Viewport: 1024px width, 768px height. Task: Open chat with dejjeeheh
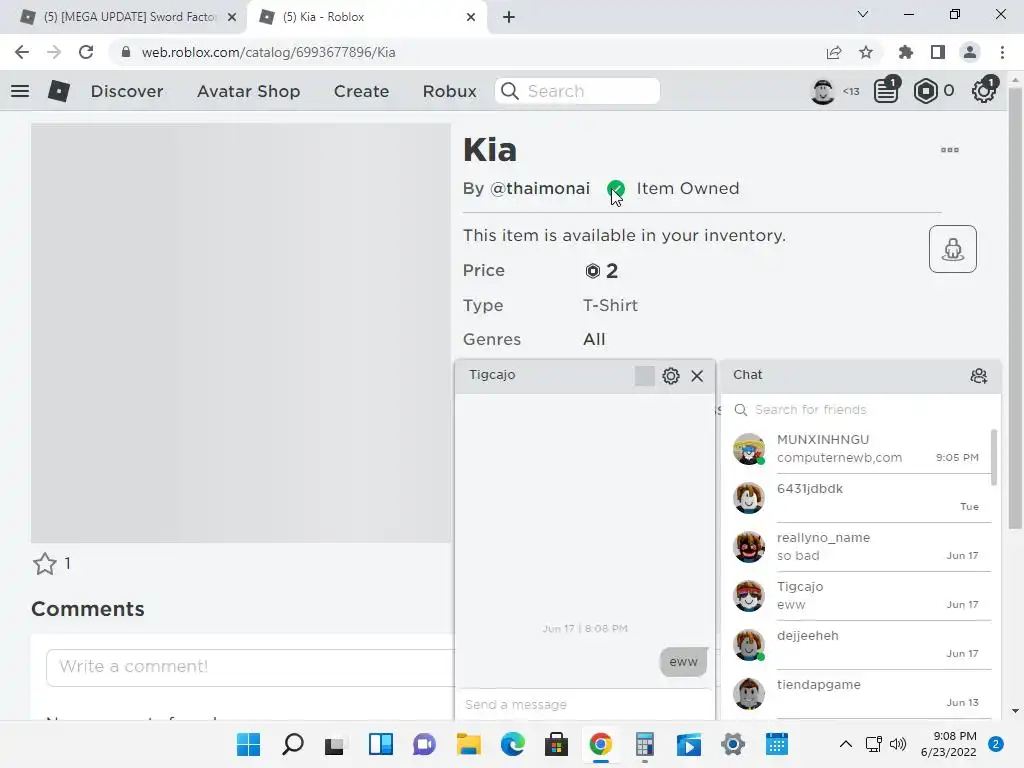pos(859,645)
